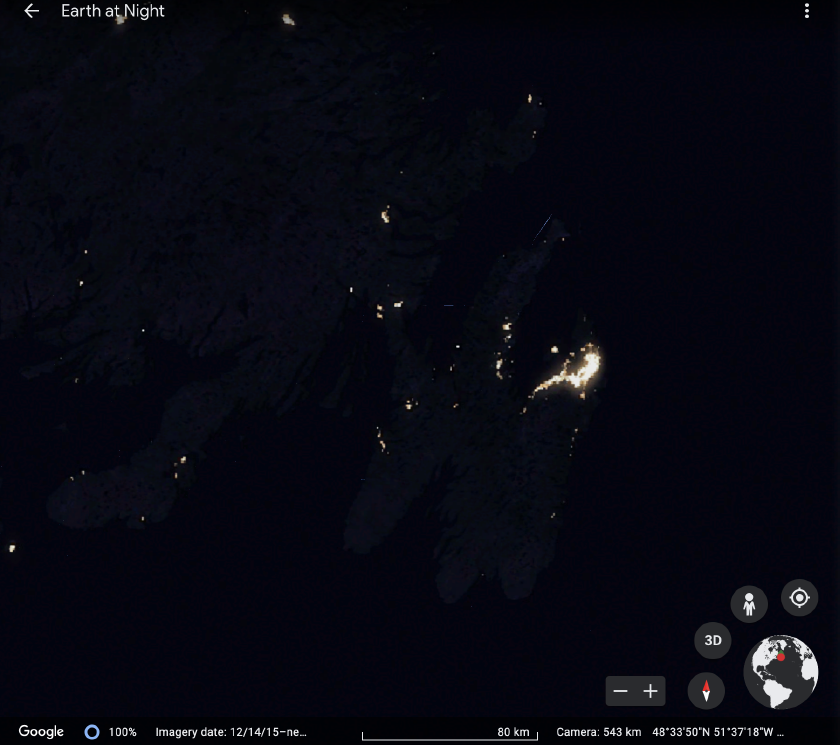The image size is (840, 745).
Task: Click the brightest city lights cluster
Action: tap(585, 368)
